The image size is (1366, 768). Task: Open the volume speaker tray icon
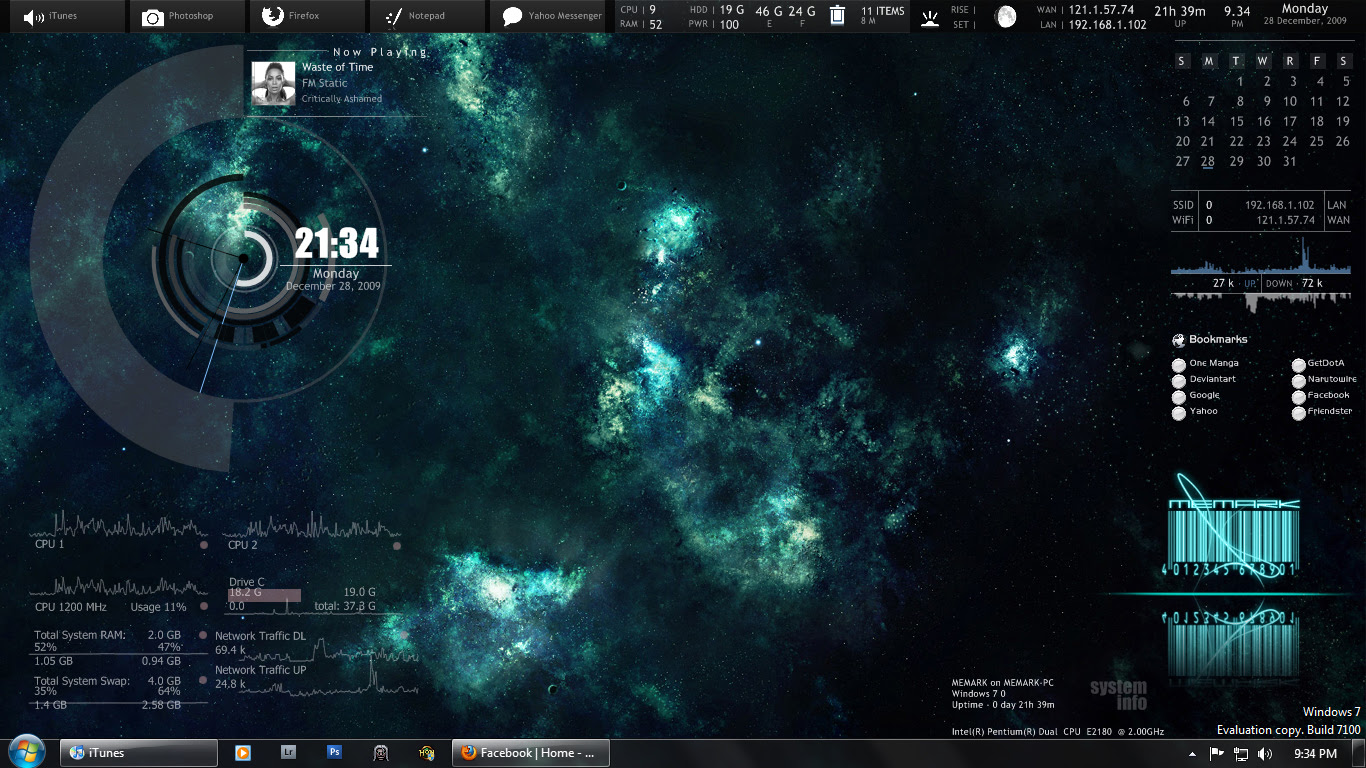pos(1265,753)
